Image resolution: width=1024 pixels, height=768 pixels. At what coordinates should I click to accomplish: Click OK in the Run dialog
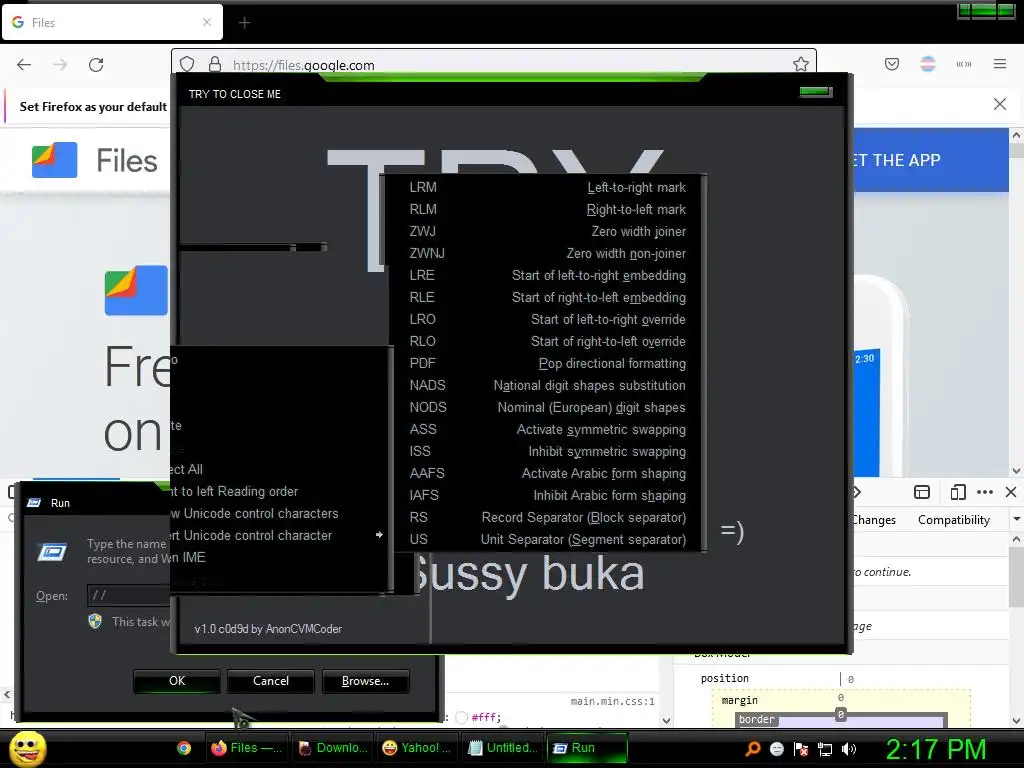pos(177,681)
